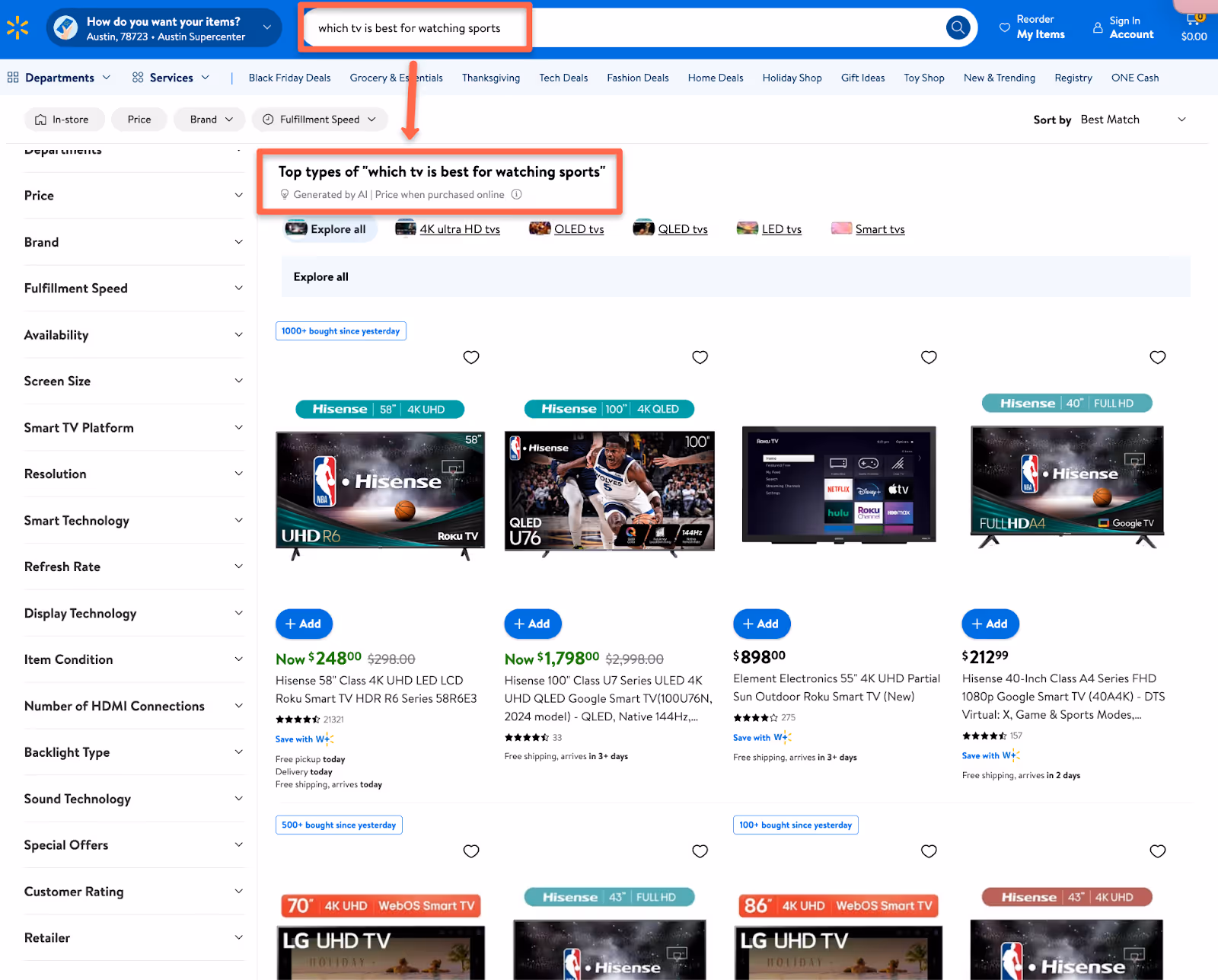Favorite the LG 70" UHD TV heart

tap(471, 851)
